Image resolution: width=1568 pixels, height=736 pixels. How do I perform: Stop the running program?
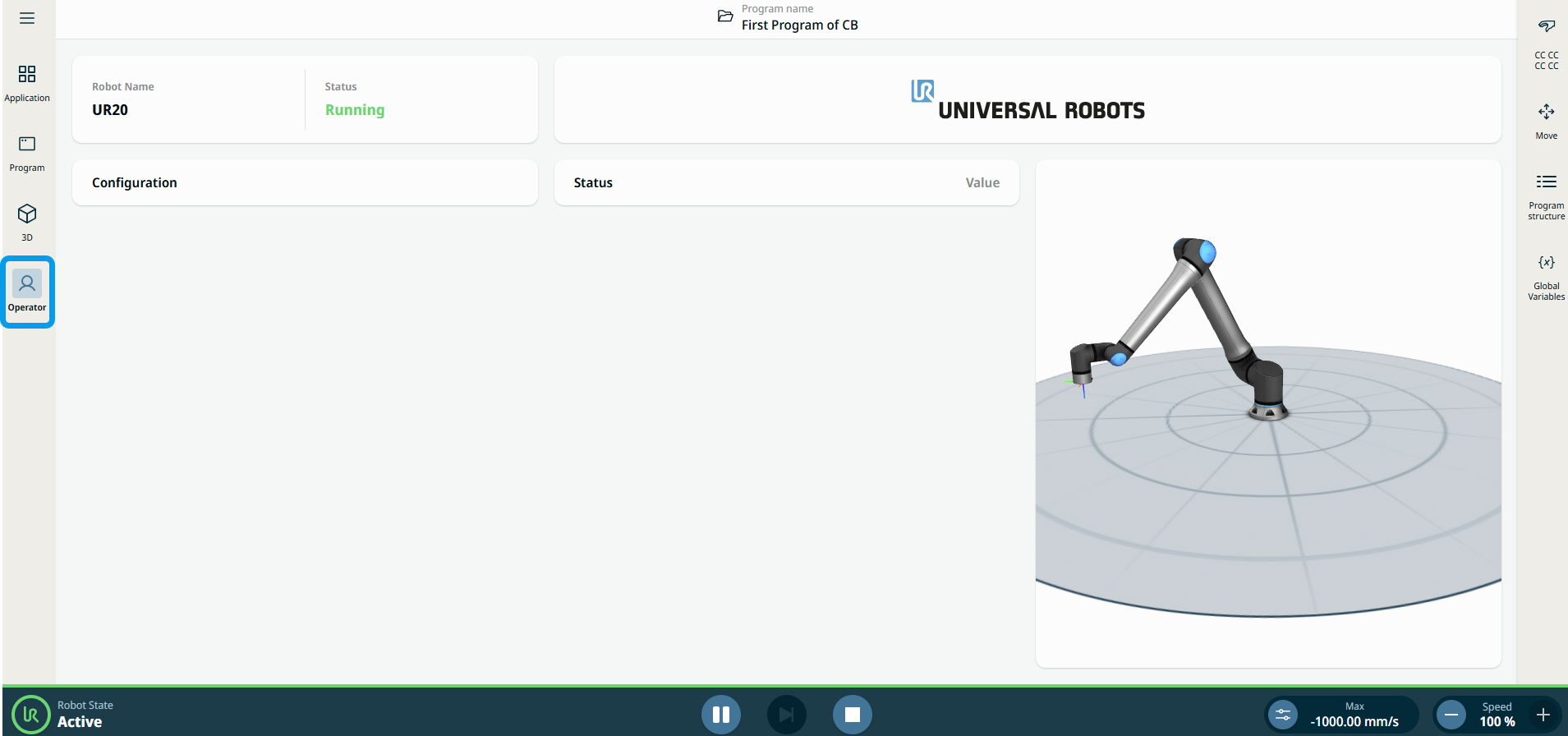[852, 715]
